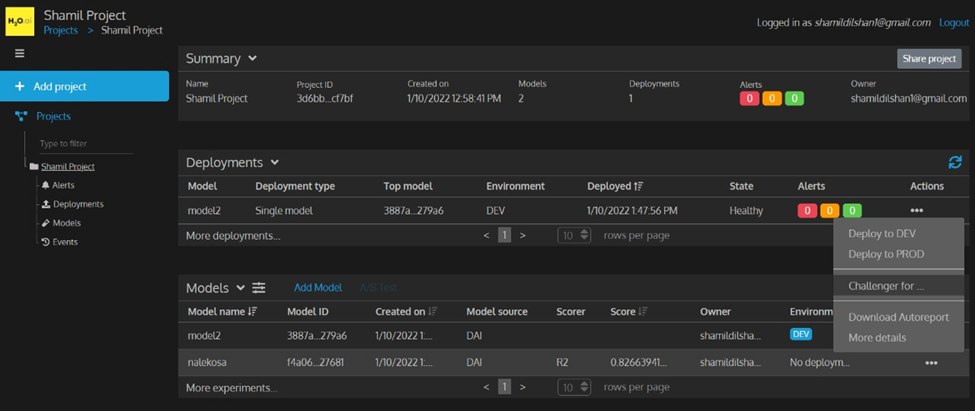Open Models section dropdown chevron
The height and width of the screenshot is (411, 975).
pos(240,288)
